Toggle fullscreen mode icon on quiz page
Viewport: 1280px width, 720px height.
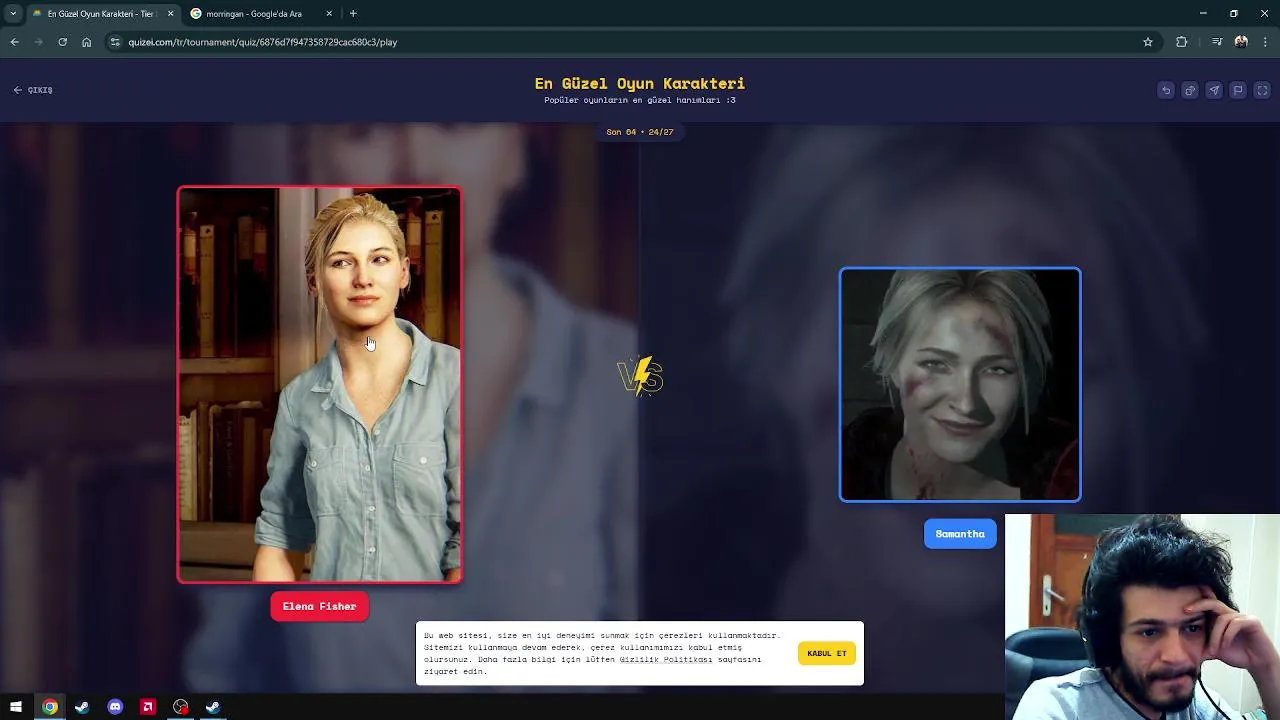point(1262,90)
